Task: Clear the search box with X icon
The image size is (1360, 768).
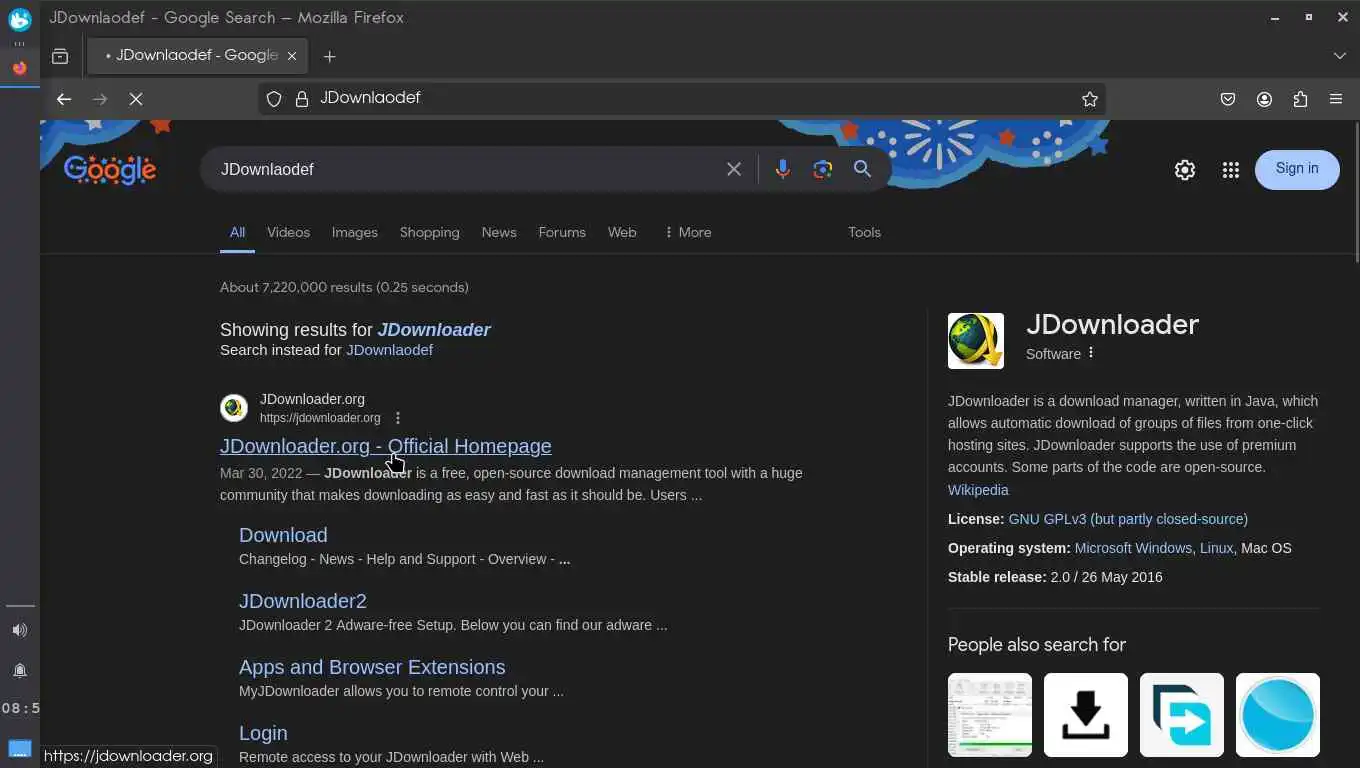Action: pyautogui.click(x=734, y=169)
